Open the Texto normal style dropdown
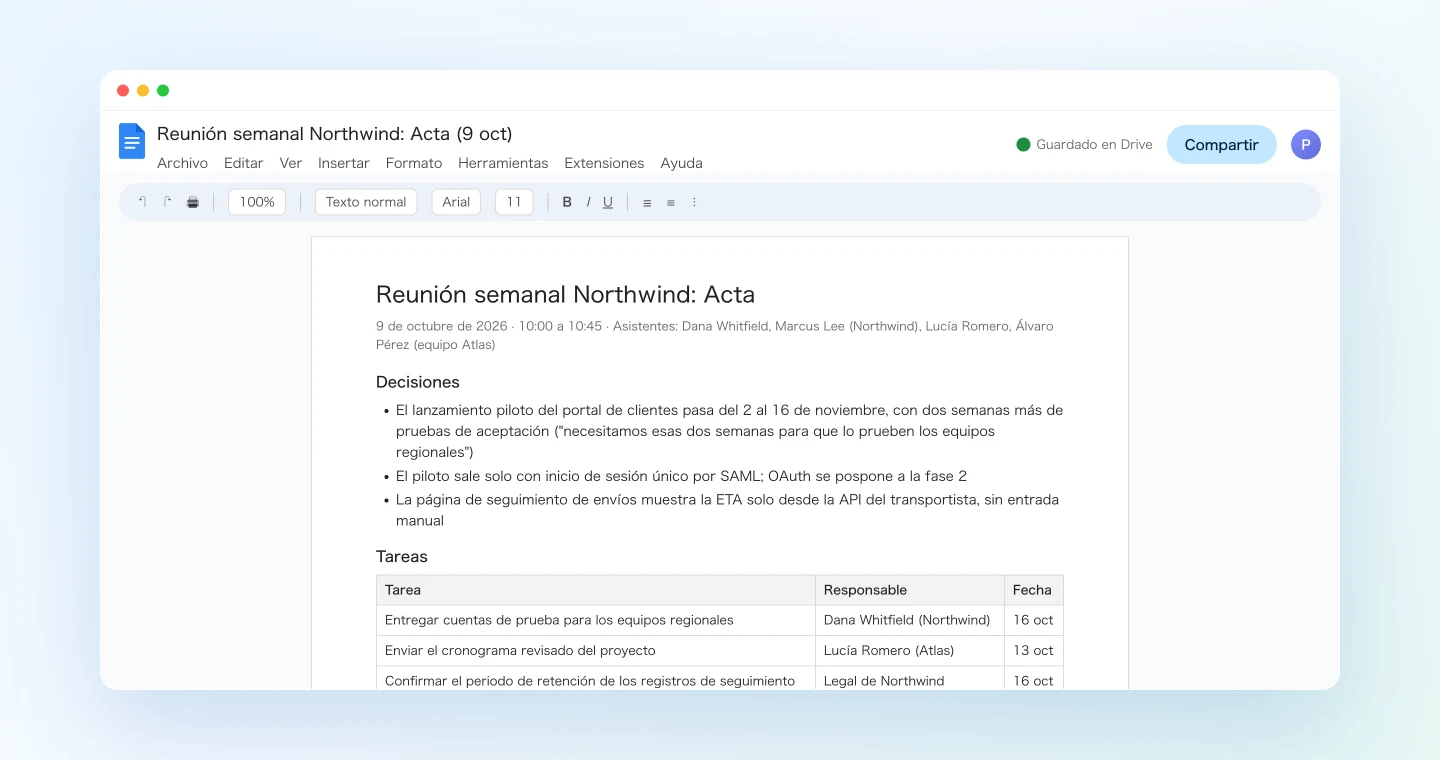The image size is (1440, 760). pos(366,202)
